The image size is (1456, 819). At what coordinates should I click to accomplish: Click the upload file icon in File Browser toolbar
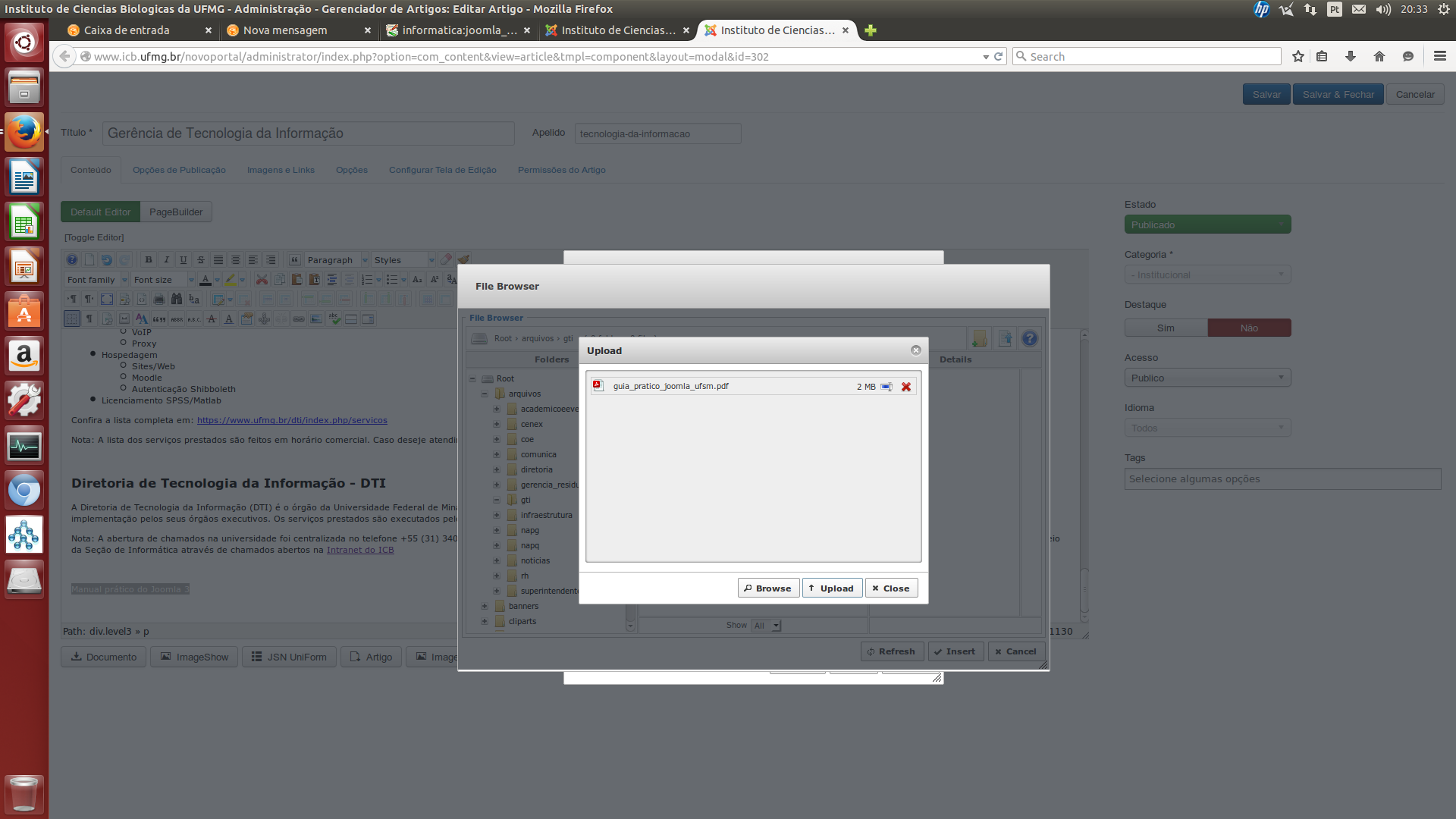[1005, 339]
